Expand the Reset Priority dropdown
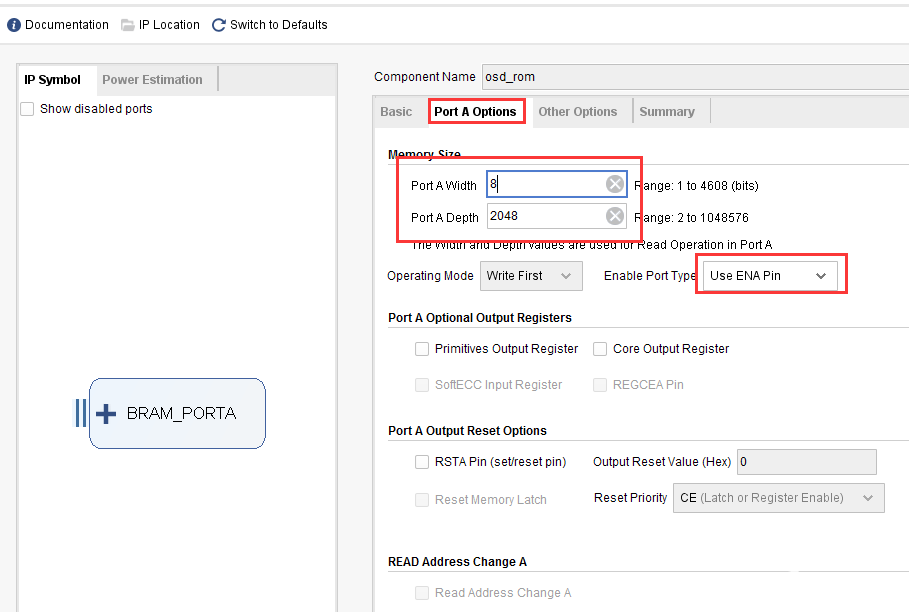This screenshot has height=612, width=909. click(x=779, y=498)
